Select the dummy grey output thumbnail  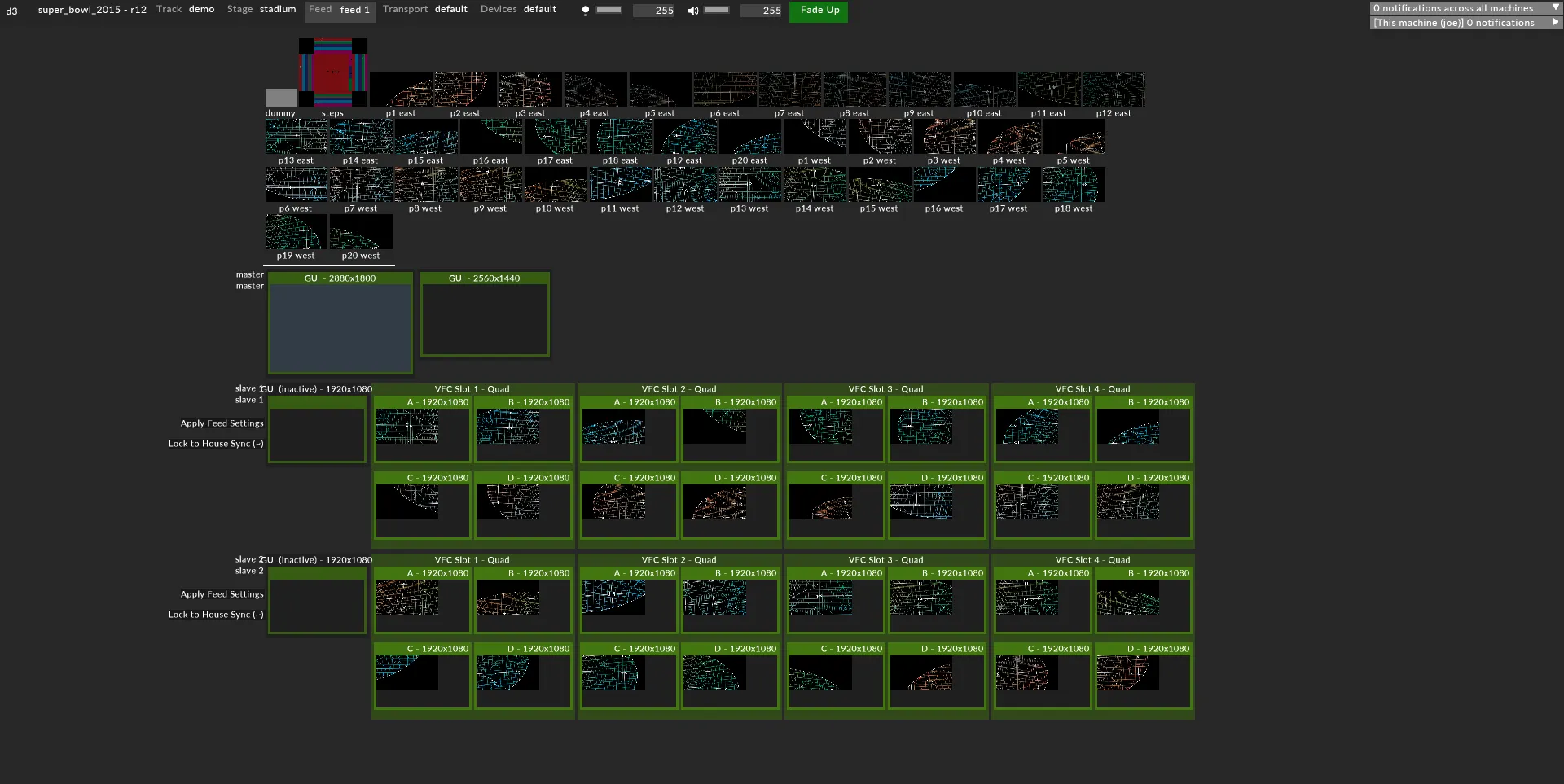tap(280, 98)
